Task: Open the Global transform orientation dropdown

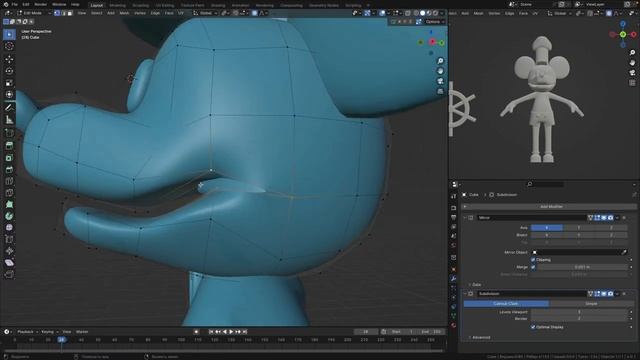Action: pos(204,13)
